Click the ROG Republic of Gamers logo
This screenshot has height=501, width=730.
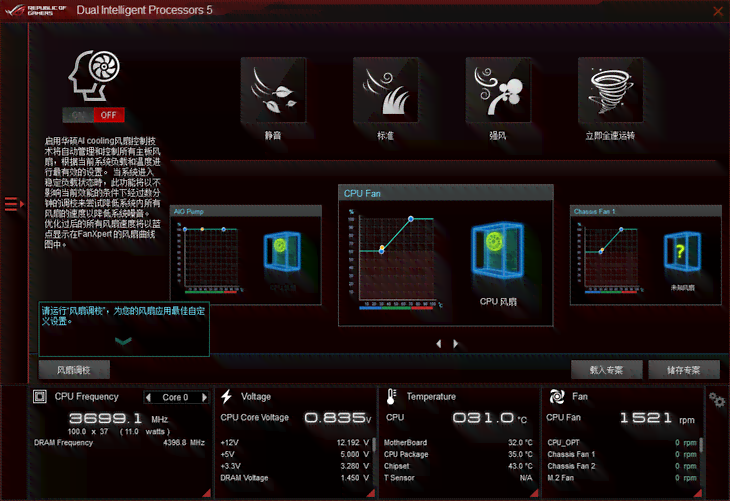pyautogui.click(x=36, y=10)
